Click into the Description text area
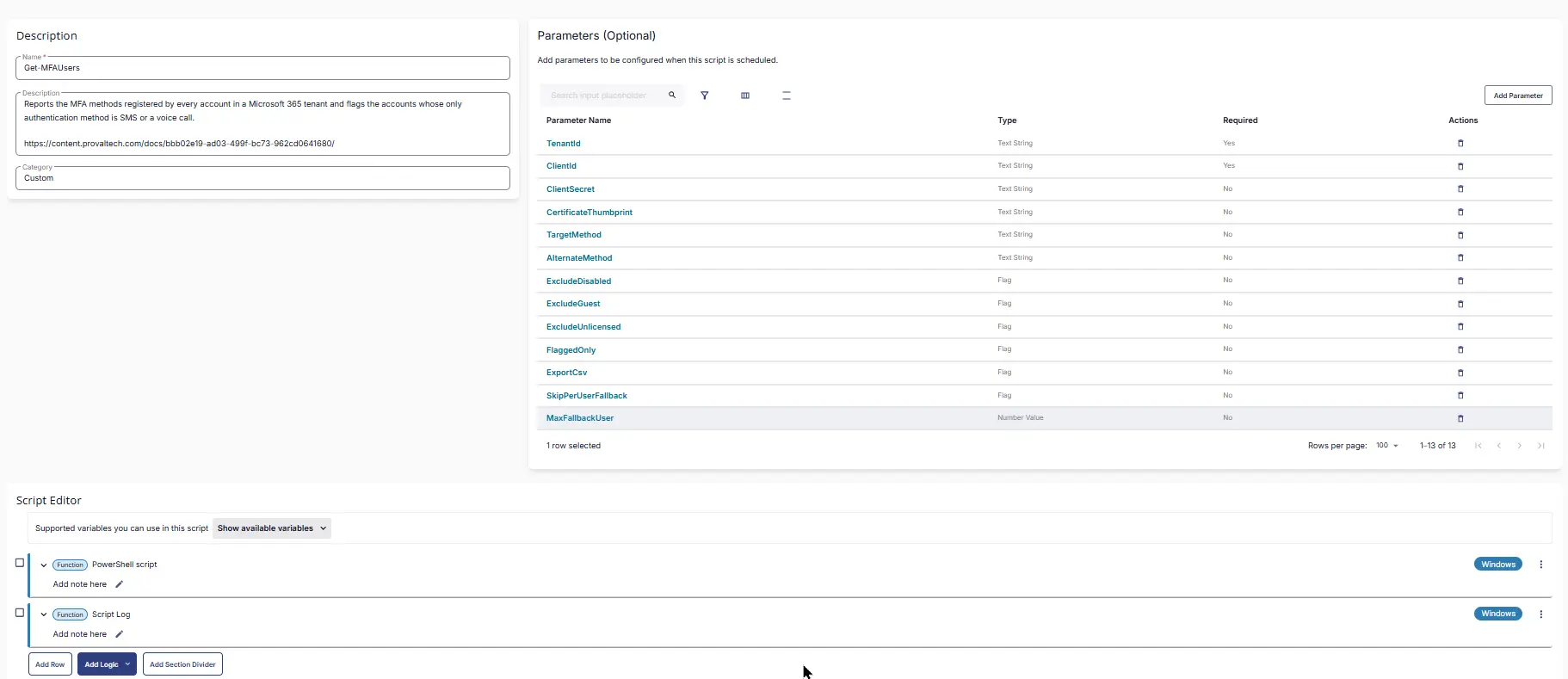1568x679 pixels. pyautogui.click(x=262, y=124)
